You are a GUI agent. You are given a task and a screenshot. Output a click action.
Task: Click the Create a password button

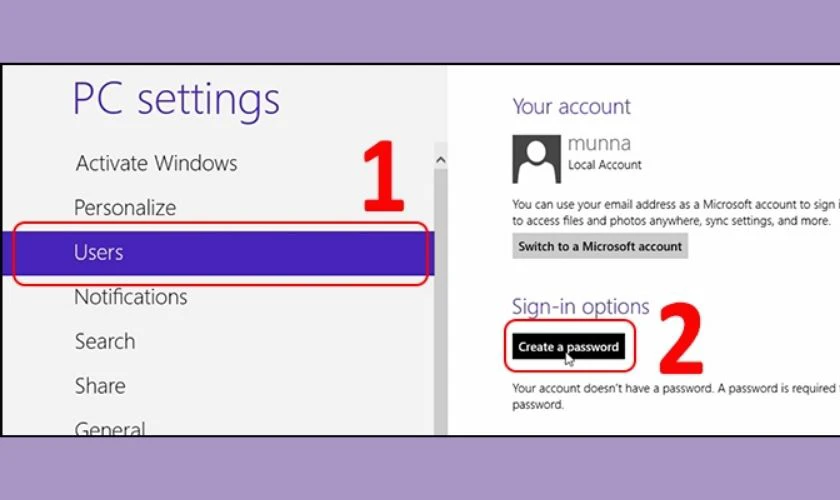[568, 347]
